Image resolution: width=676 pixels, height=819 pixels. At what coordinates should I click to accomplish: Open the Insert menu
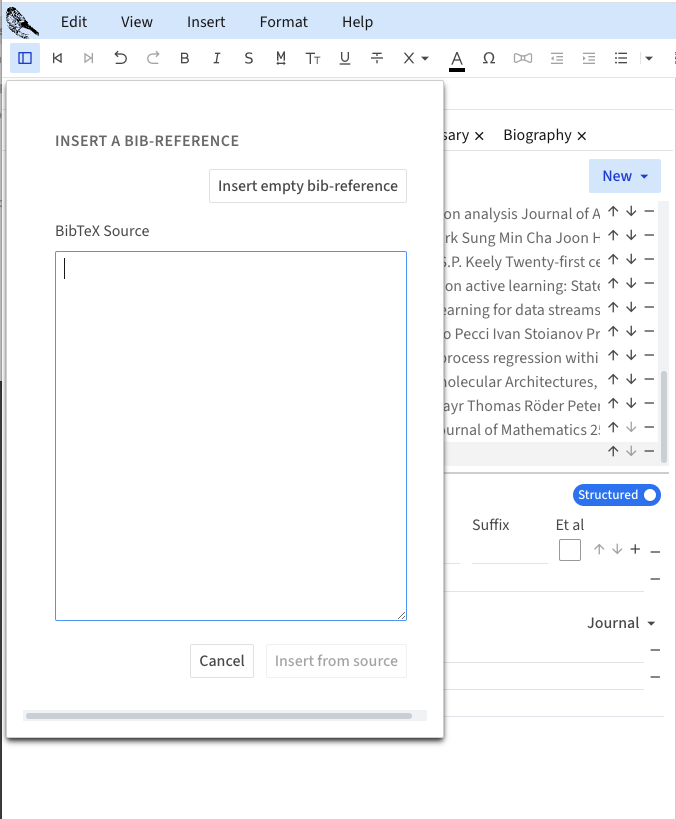pyautogui.click(x=206, y=22)
